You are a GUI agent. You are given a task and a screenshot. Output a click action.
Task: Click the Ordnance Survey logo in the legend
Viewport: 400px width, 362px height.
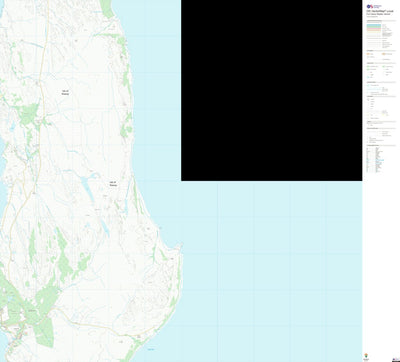tap(374, 6)
